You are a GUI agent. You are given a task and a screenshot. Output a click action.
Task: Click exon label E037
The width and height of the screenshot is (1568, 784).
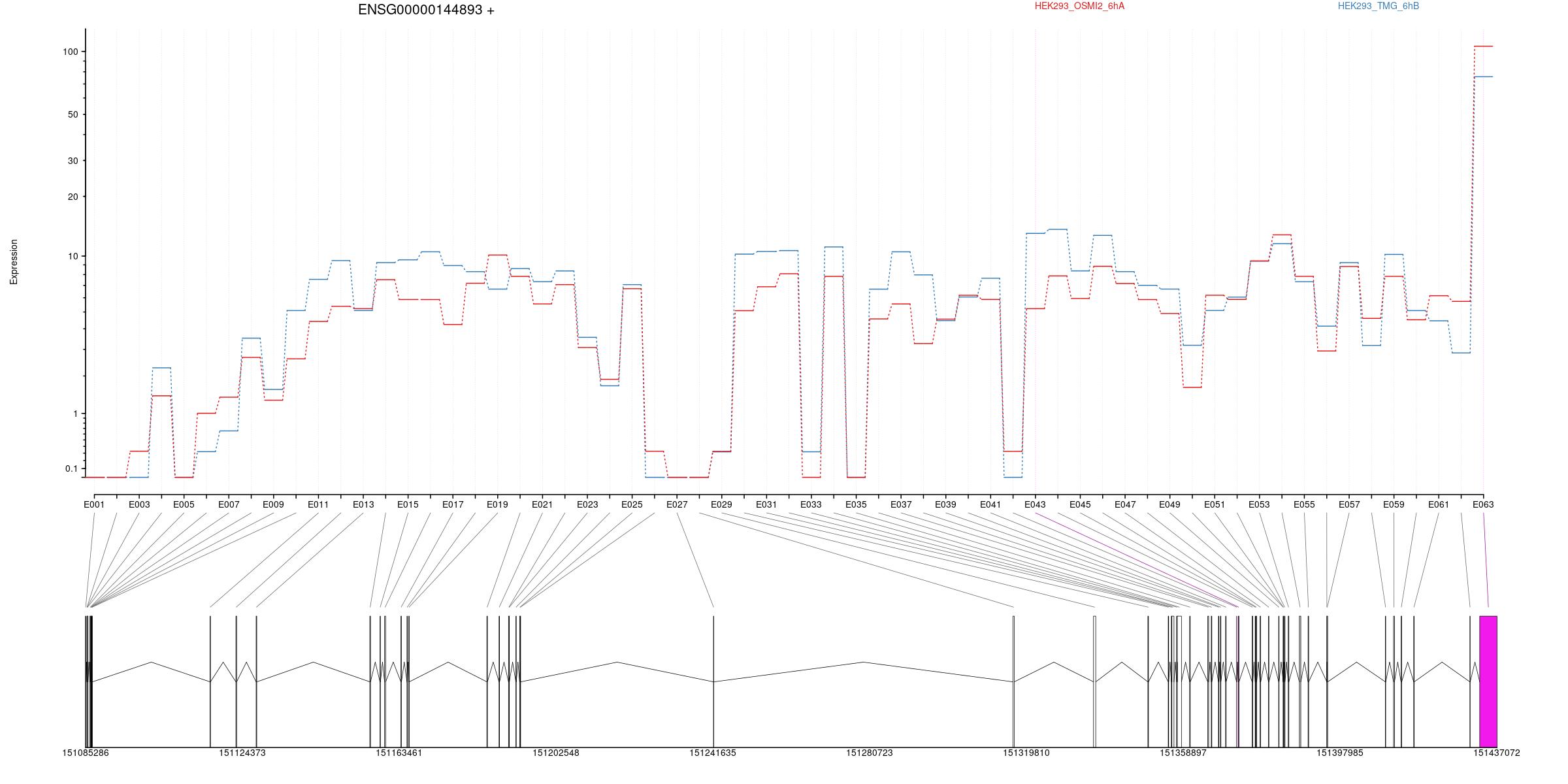pyautogui.click(x=901, y=504)
